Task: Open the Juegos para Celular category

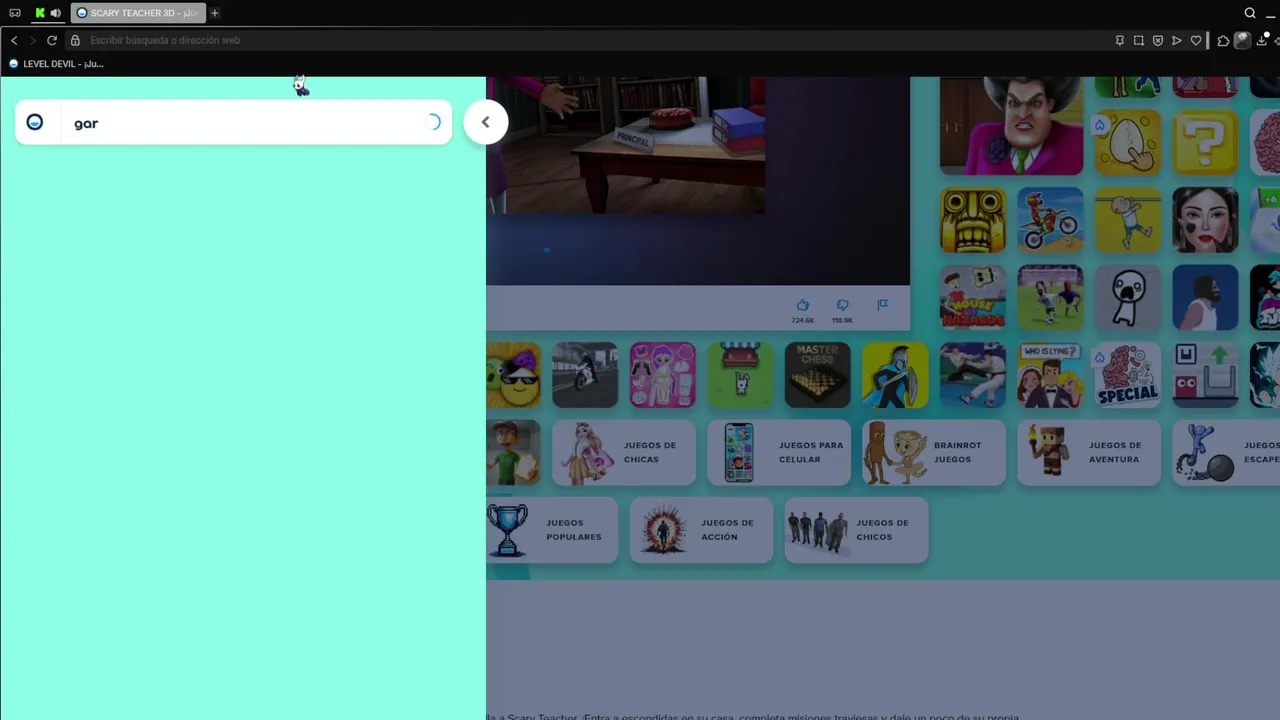Action: coord(779,452)
